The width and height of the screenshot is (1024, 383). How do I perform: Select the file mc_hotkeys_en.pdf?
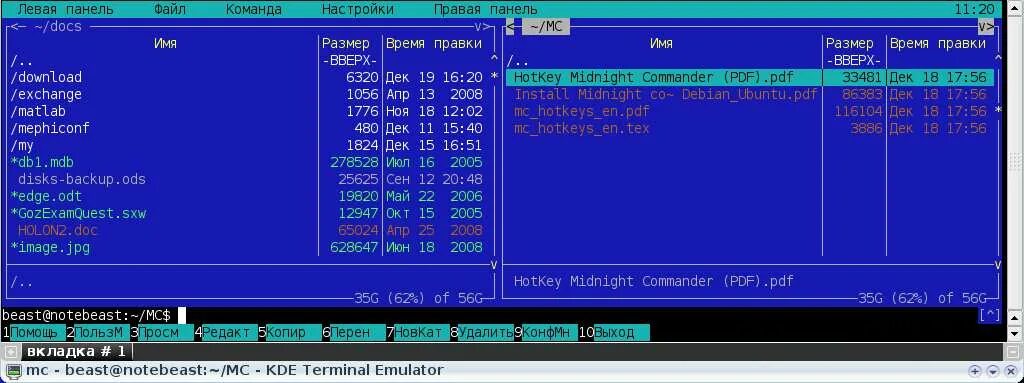(x=750, y=111)
